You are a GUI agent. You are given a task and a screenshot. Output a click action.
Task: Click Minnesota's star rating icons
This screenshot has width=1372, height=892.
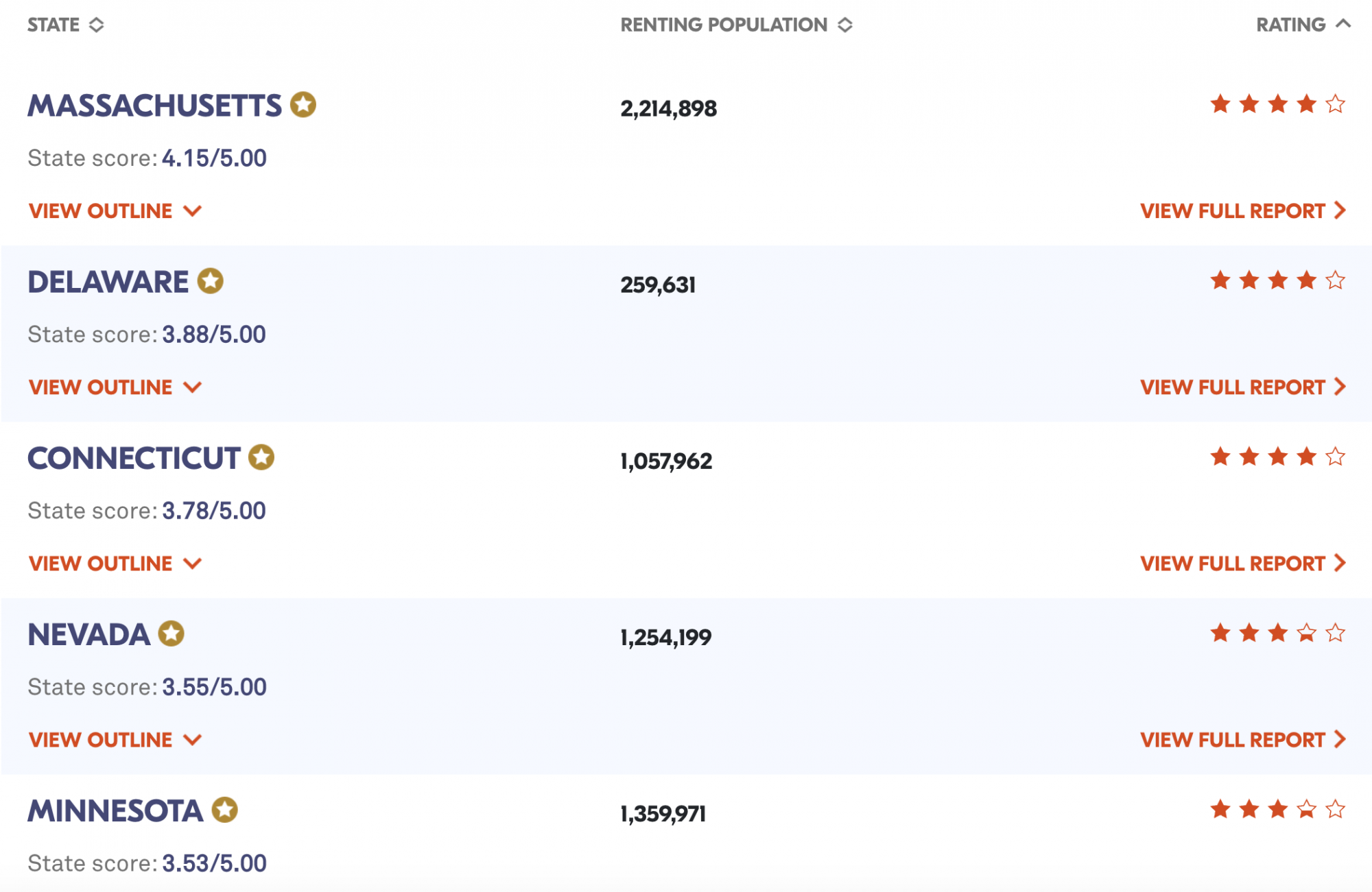(x=1277, y=809)
